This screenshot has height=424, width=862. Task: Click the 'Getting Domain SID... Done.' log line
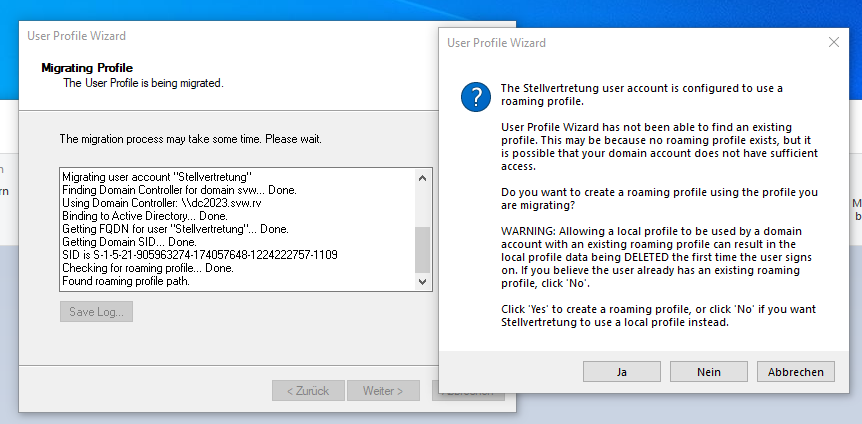(129, 242)
